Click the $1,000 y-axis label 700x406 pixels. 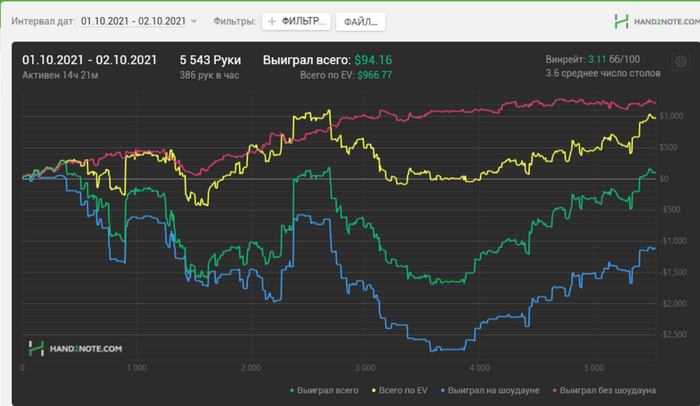(671, 116)
